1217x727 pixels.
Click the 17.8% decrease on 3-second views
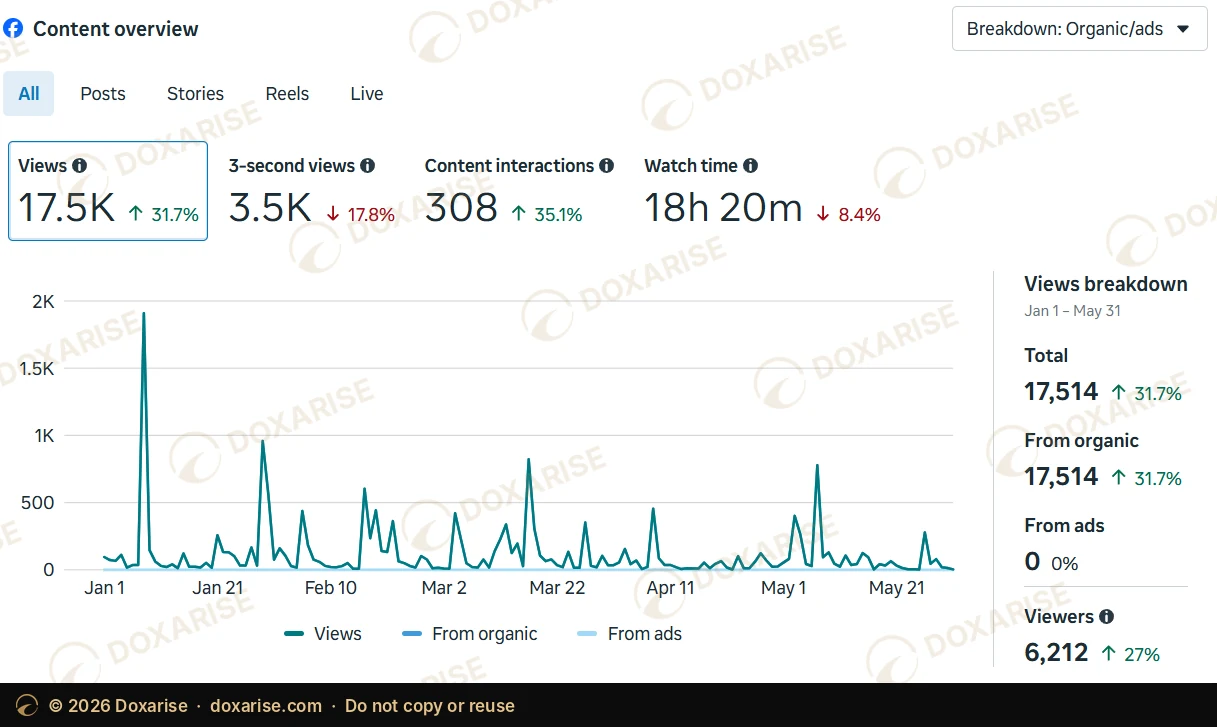pyautogui.click(x=361, y=214)
